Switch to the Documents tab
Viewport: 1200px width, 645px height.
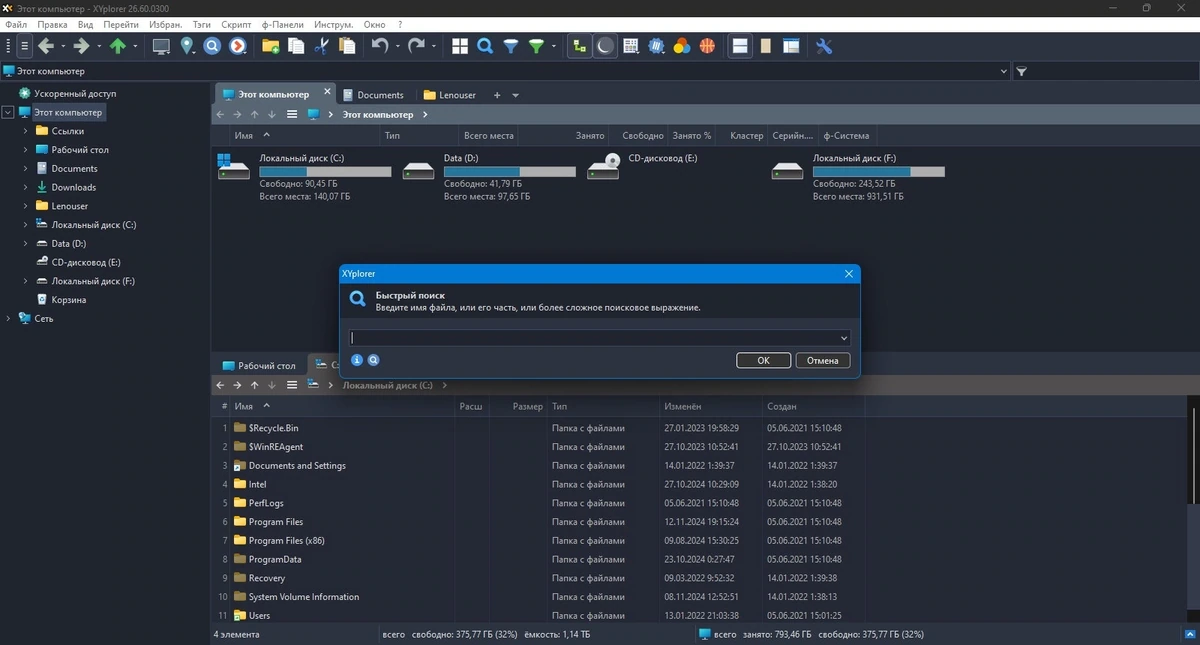pyautogui.click(x=373, y=95)
